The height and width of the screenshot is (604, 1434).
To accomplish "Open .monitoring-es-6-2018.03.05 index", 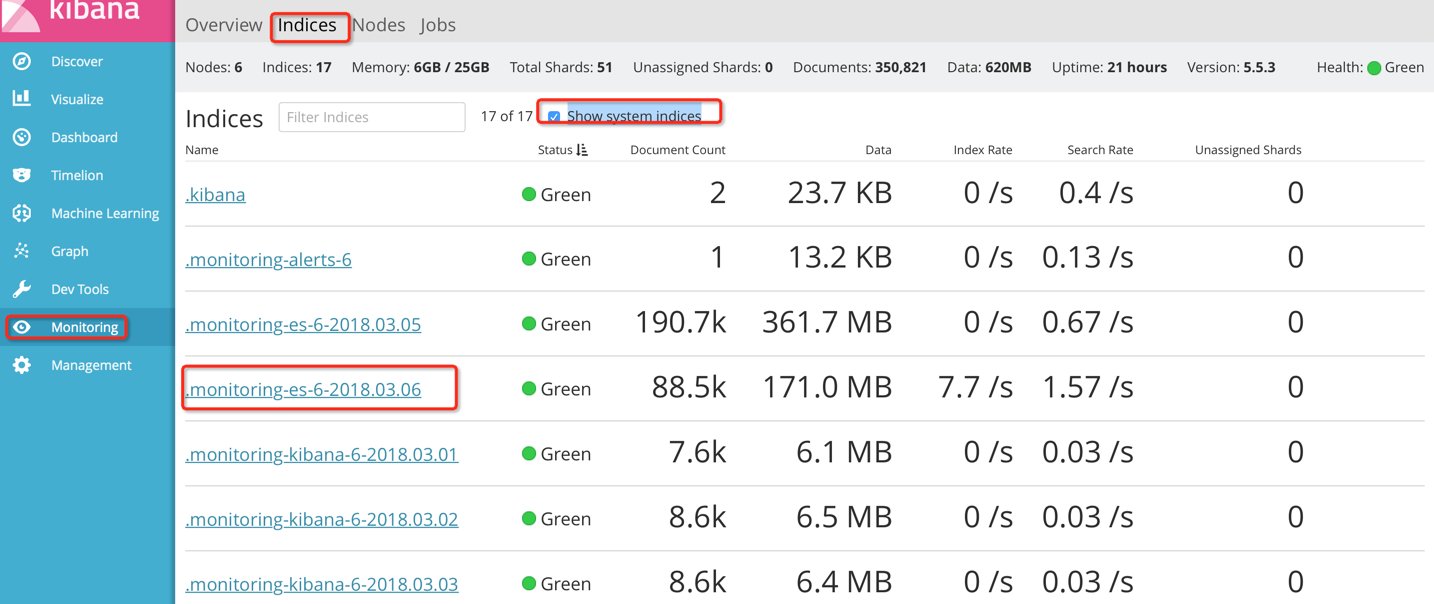I will pyautogui.click(x=303, y=324).
